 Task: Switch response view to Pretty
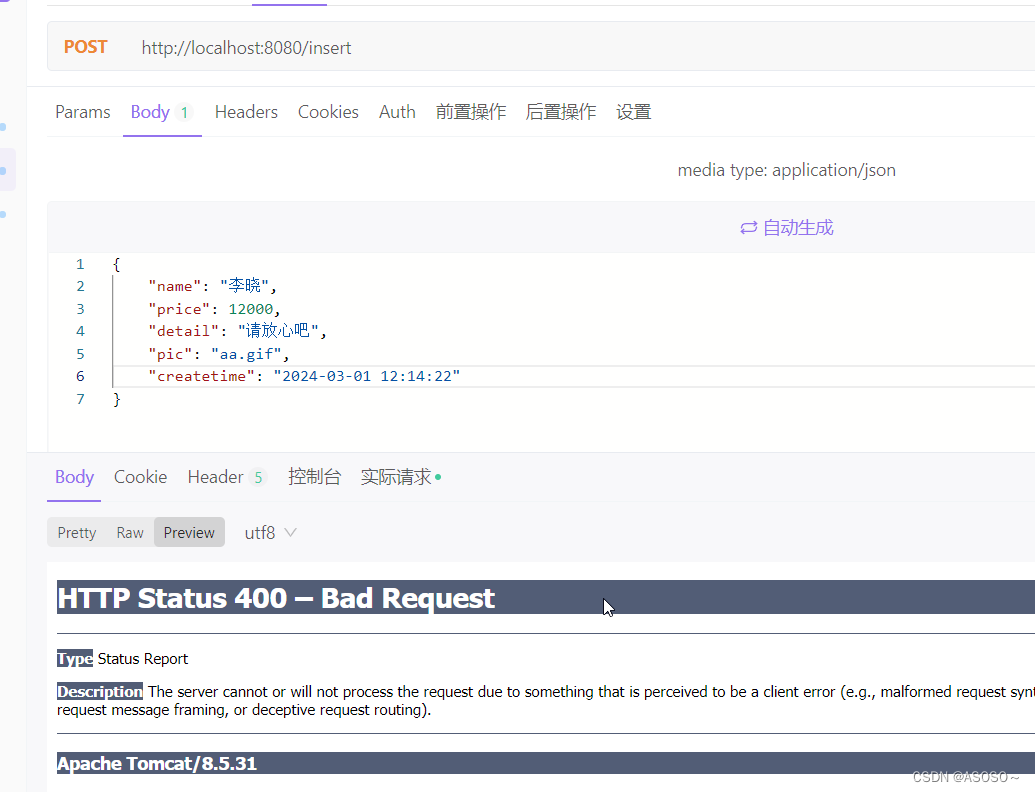pos(76,532)
